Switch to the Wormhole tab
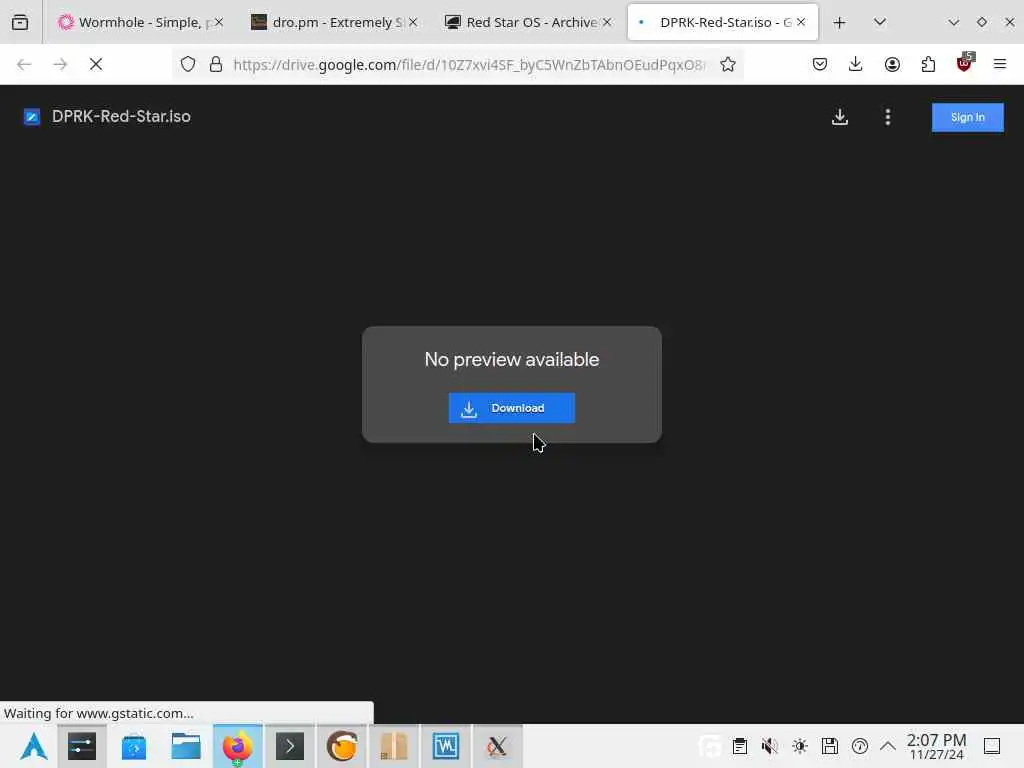The height and width of the screenshot is (768, 1024). [140, 22]
